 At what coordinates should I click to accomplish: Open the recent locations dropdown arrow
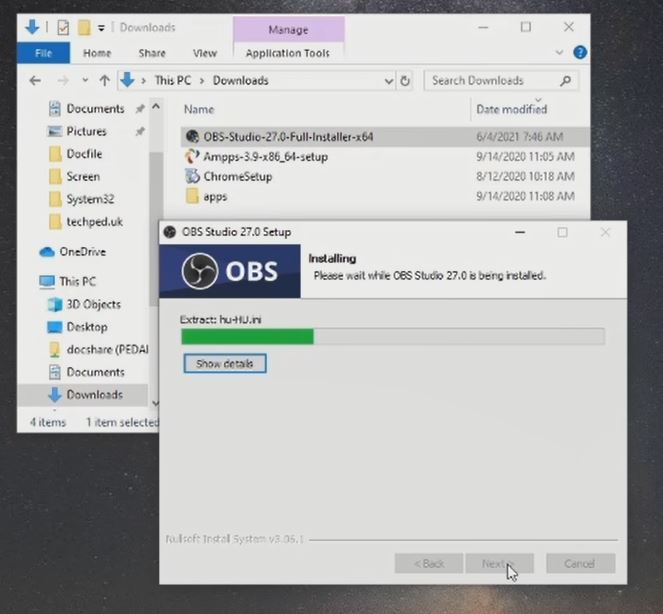coord(83,80)
